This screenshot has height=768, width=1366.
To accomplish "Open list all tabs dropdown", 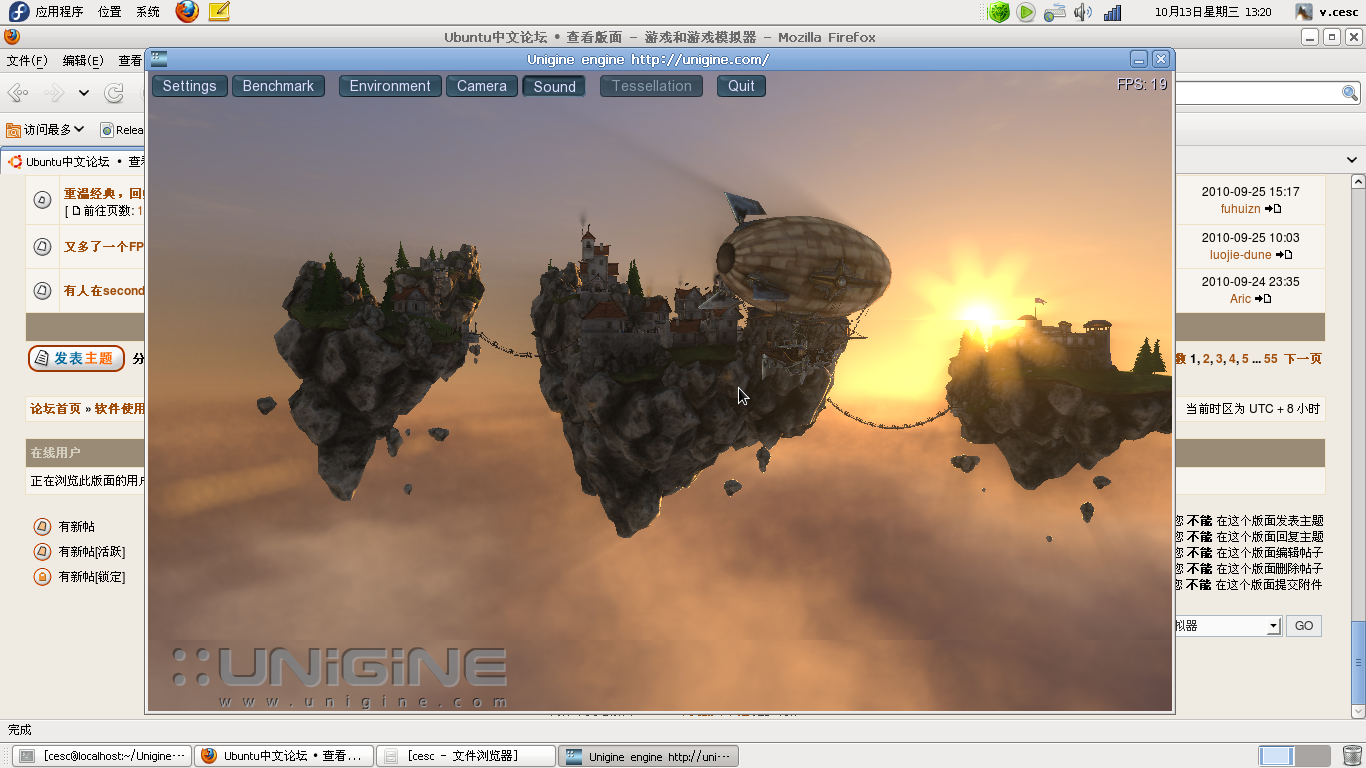I will (x=1352, y=160).
